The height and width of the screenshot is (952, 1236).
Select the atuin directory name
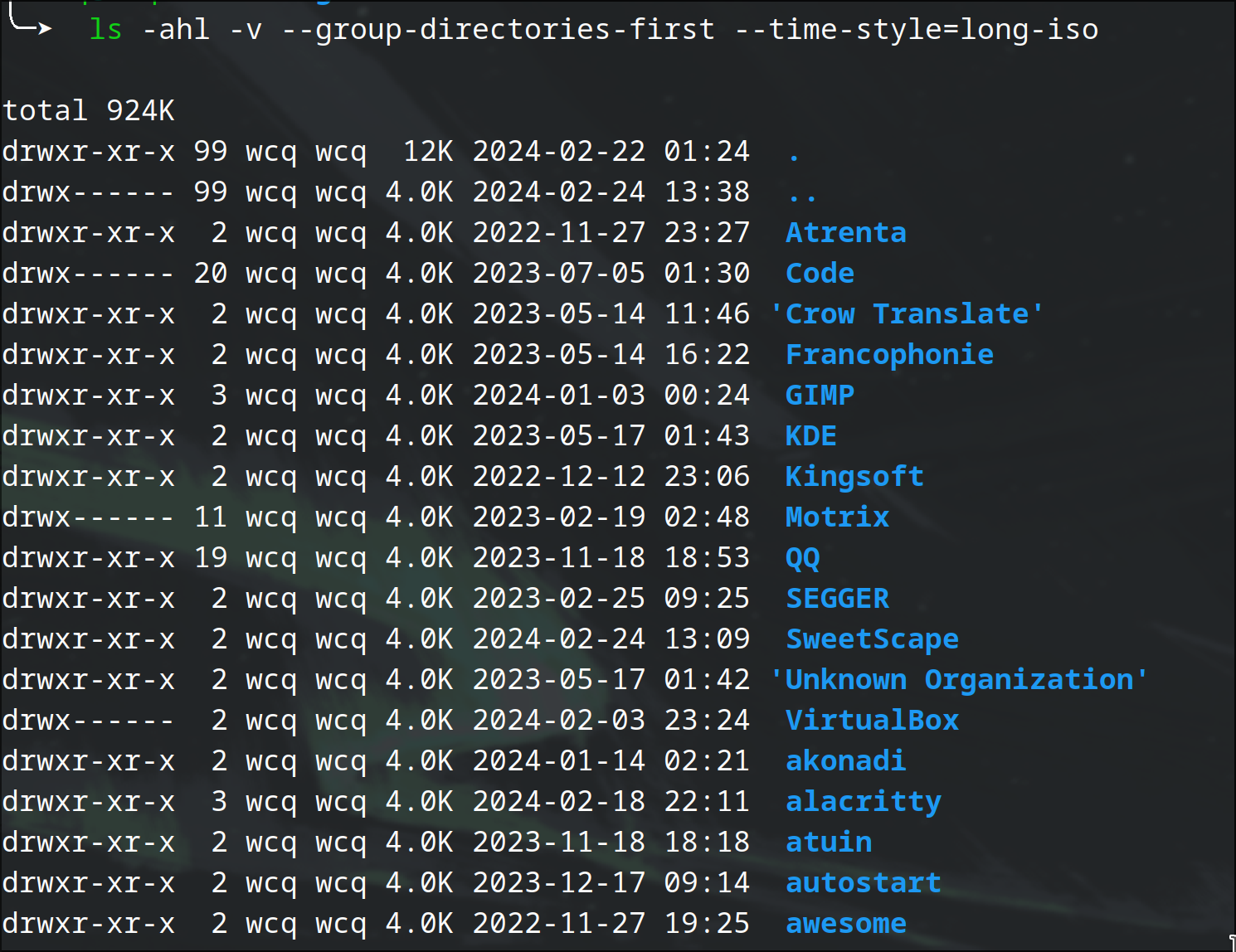coord(829,842)
